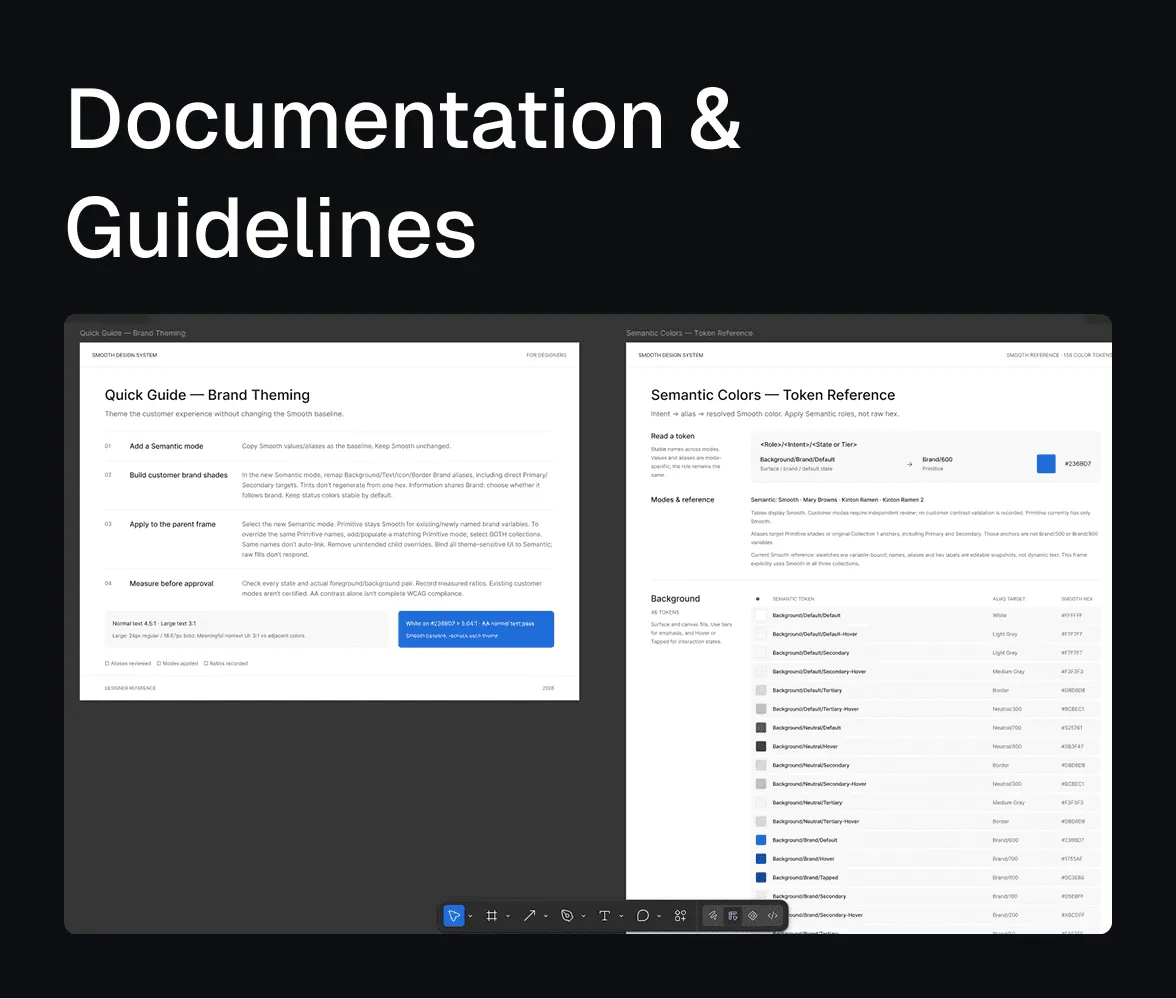
Task: Click the diamond-shaped mode icon
Action: pyautogui.click(x=753, y=916)
